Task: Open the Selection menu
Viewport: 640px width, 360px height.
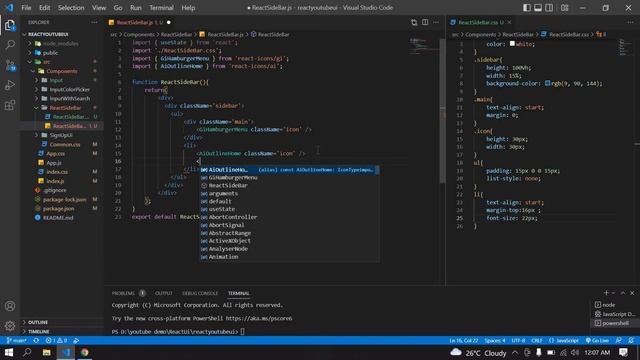Action: 71,8
